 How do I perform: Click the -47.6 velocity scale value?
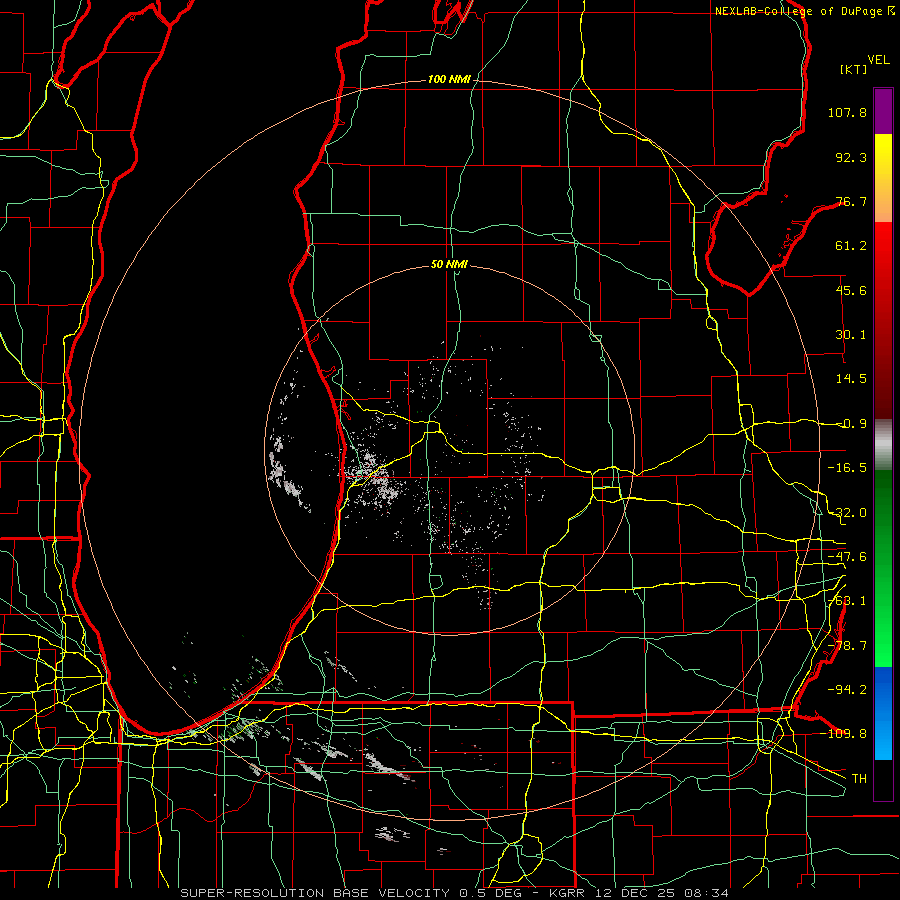tap(847, 557)
